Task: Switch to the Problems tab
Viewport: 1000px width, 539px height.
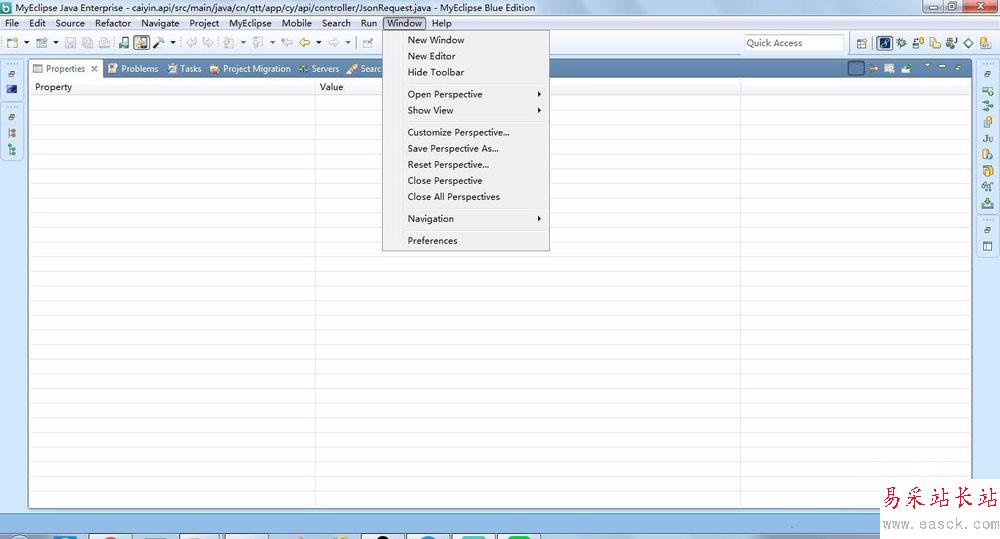Action: (x=133, y=69)
